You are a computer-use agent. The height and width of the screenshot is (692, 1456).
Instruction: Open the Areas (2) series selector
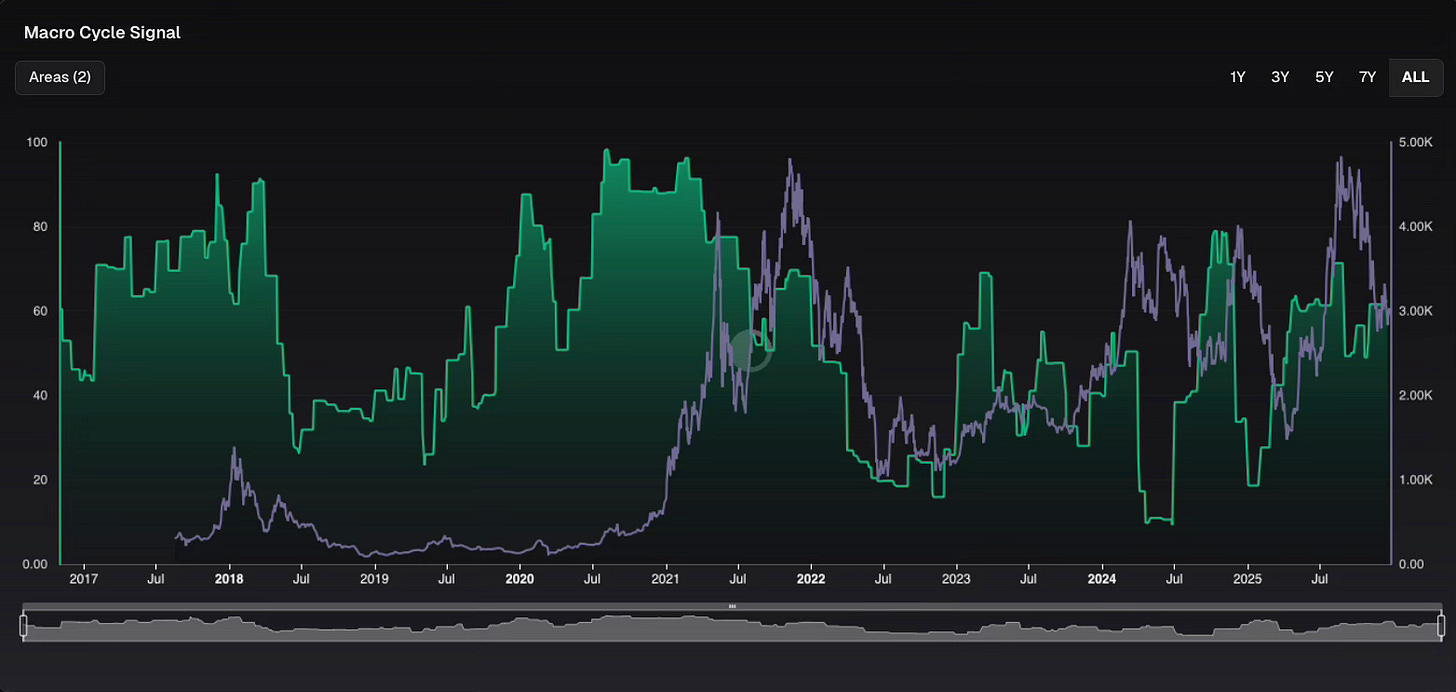tap(59, 77)
